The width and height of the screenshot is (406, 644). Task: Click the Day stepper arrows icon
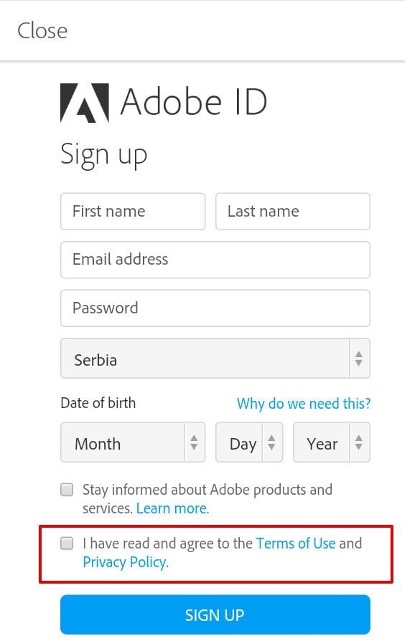click(271, 442)
